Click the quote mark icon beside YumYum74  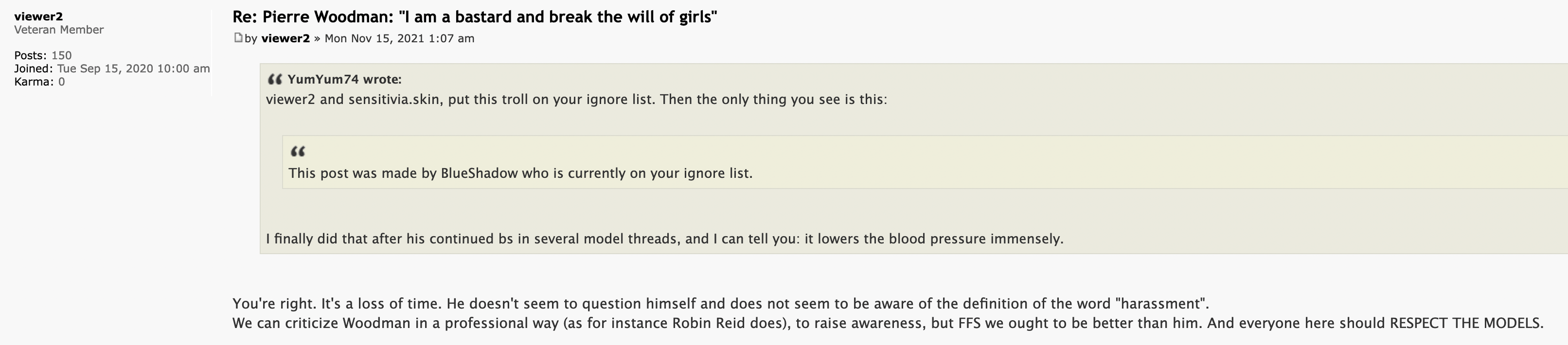(x=274, y=79)
